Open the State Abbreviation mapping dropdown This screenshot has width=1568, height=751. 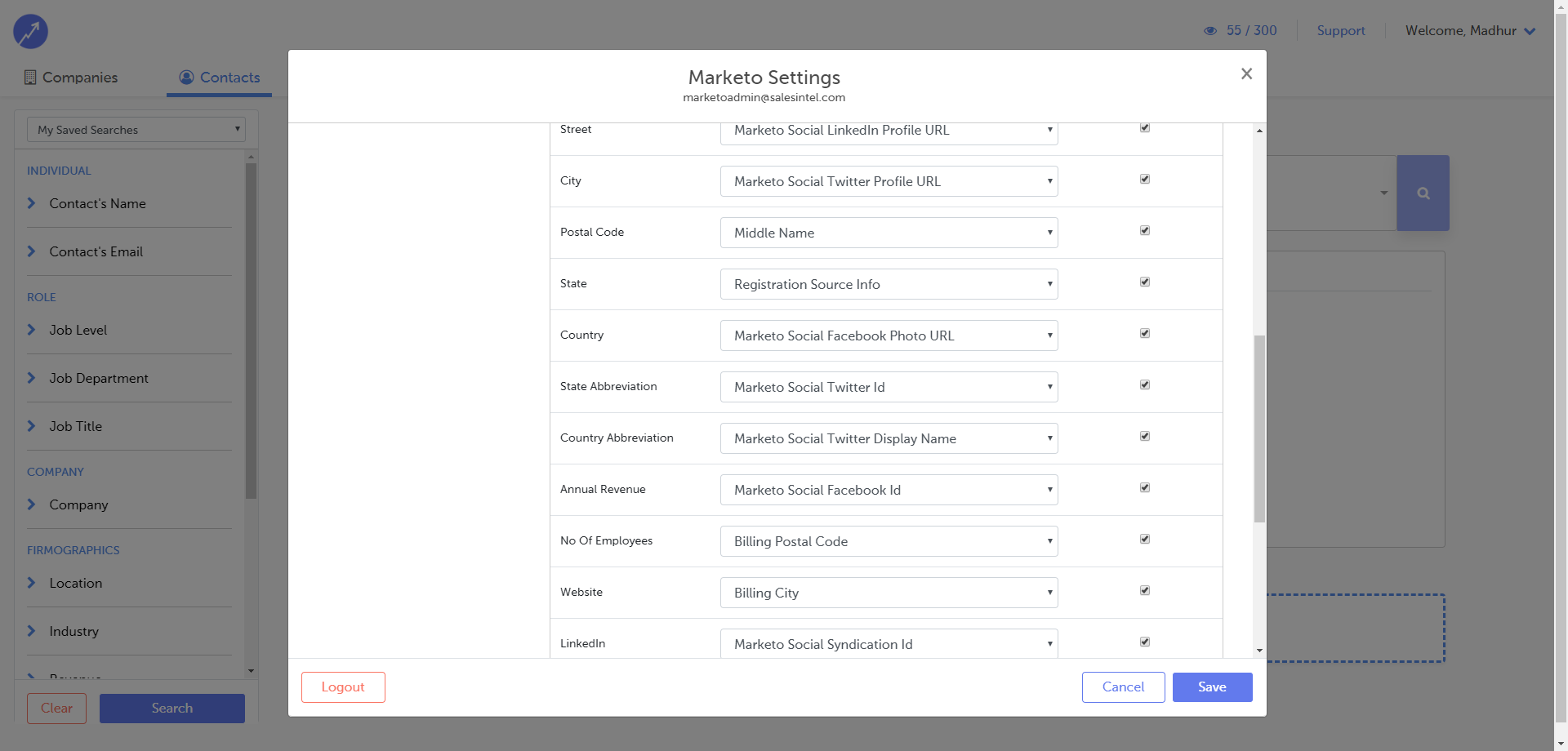tap(889, 387)
